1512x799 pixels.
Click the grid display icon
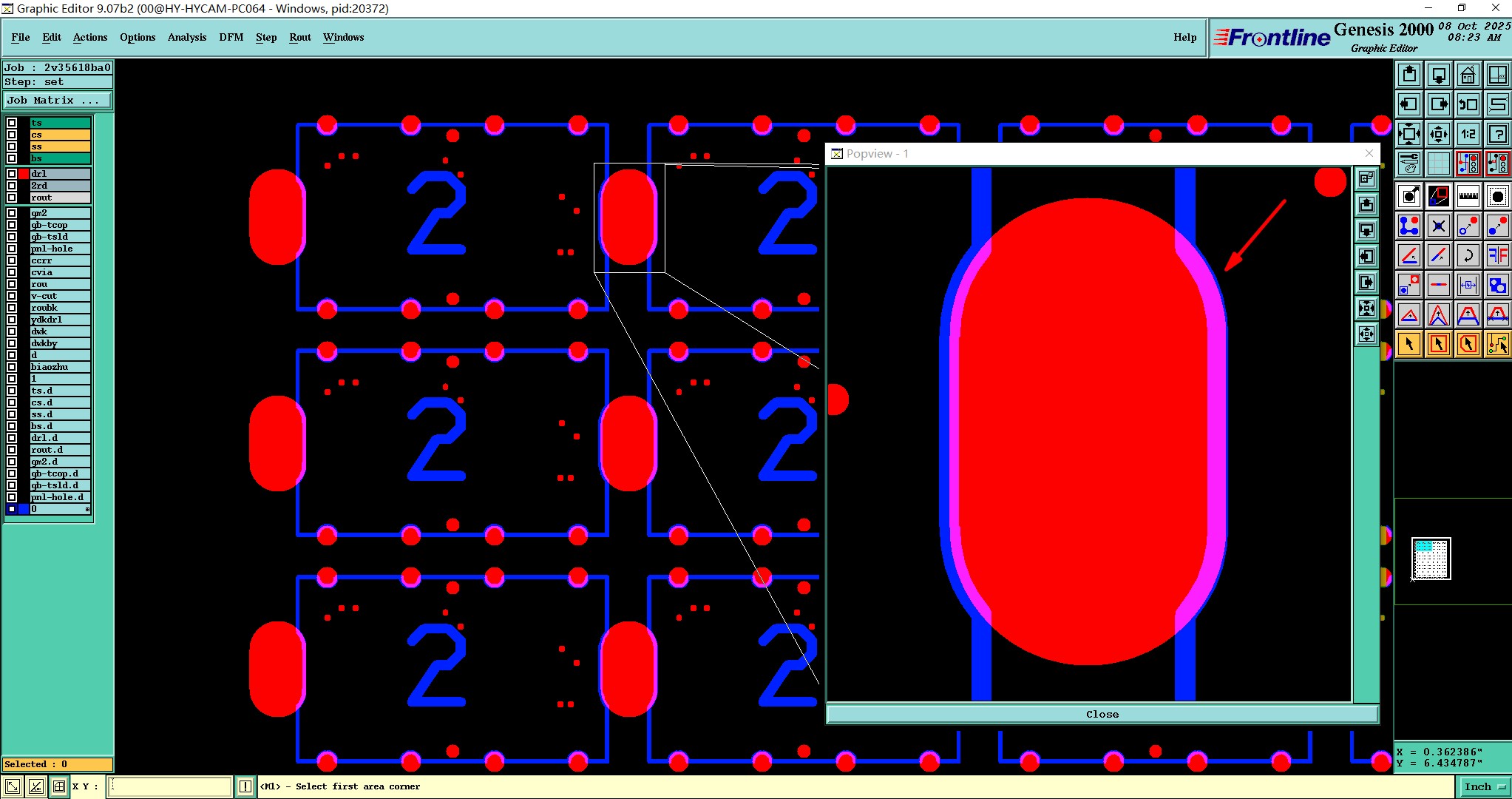[x=1438, y=163]
